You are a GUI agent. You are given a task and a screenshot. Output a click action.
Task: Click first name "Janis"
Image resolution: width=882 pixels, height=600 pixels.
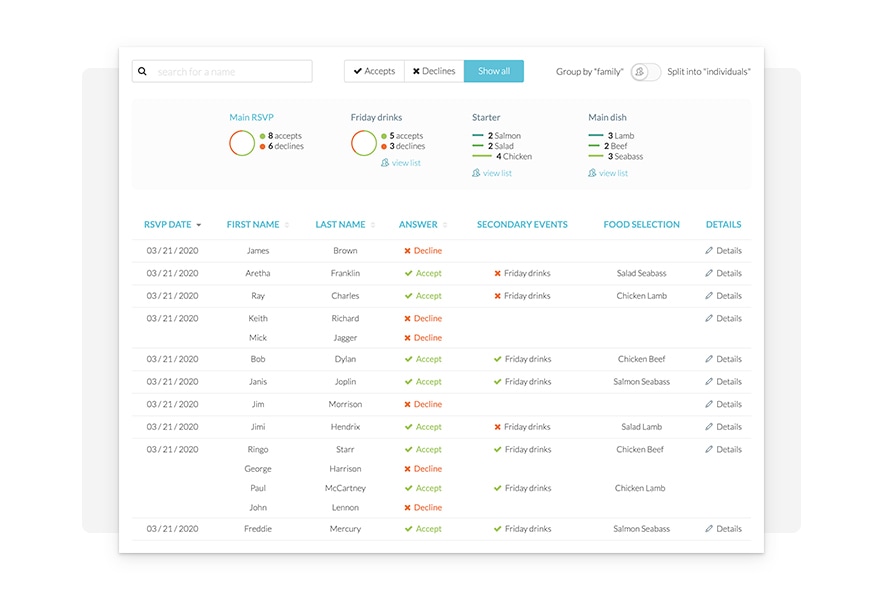258,381
